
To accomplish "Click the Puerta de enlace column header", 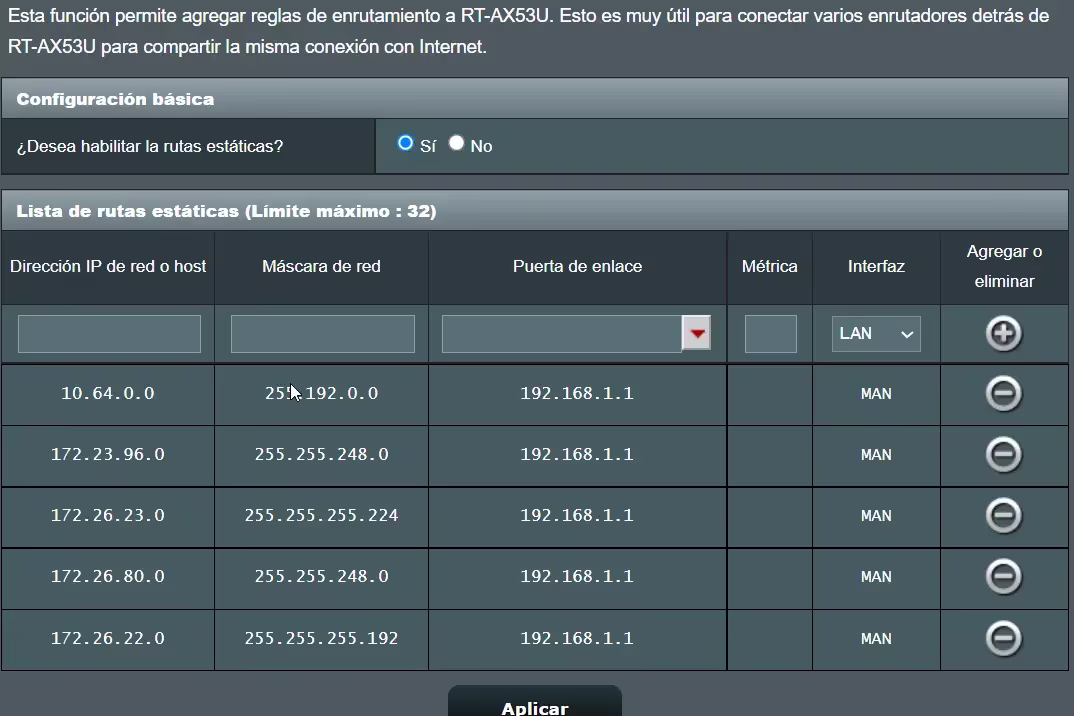I will (x=577, y=267).
